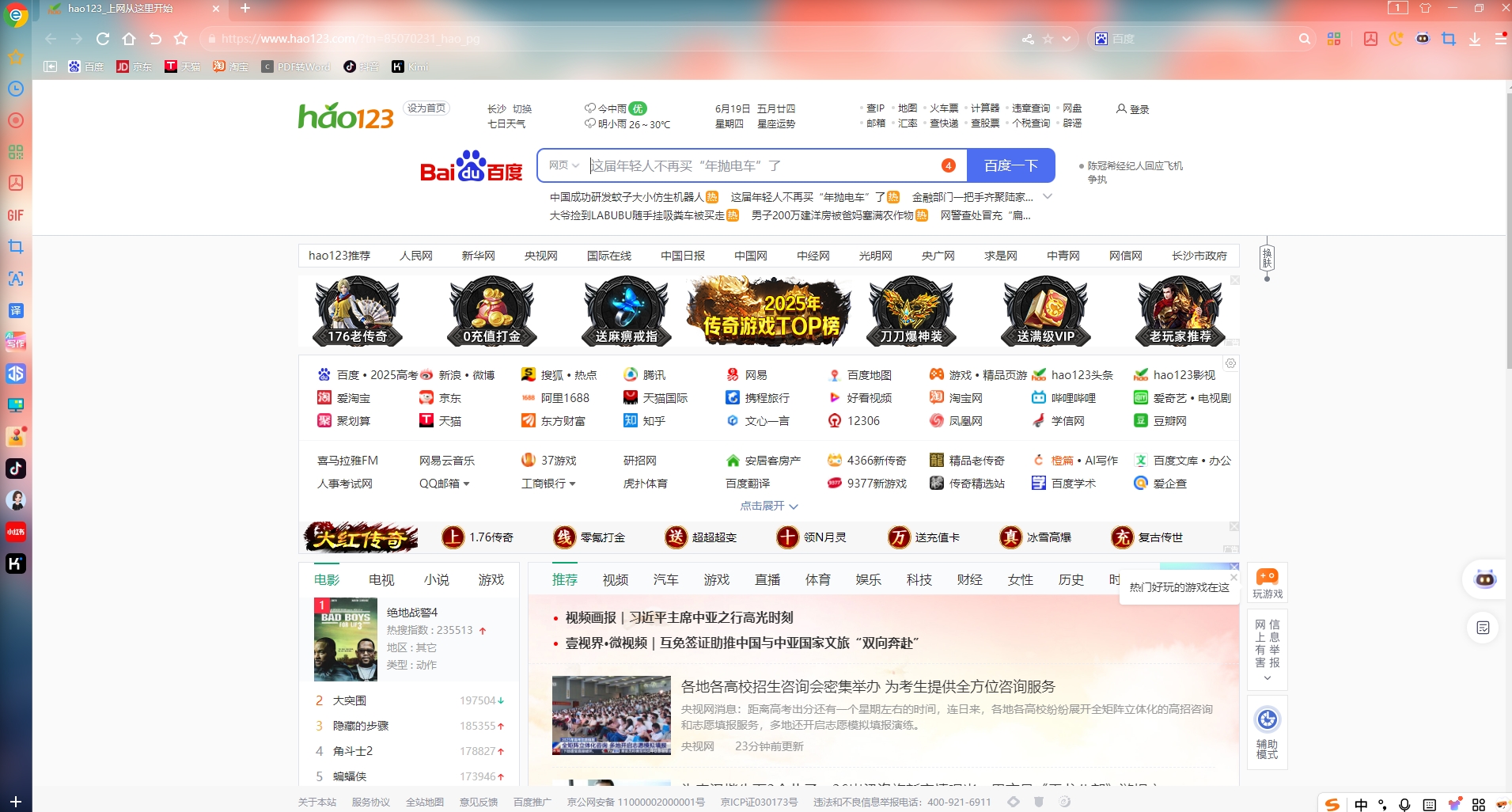Open the Sogou soft keyboard icon
Image resolution: width=1512 pixels, height=812 pixels.
pyautogui.click(x=1429, y=804)
